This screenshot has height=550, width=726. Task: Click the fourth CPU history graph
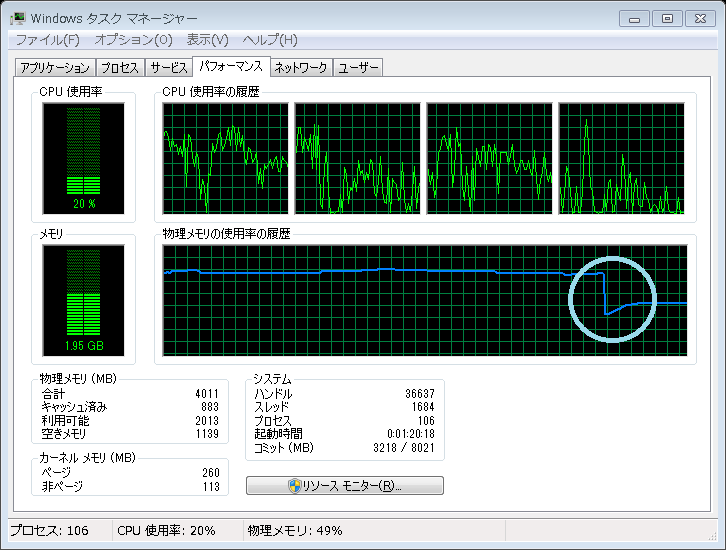coord(621,158)
